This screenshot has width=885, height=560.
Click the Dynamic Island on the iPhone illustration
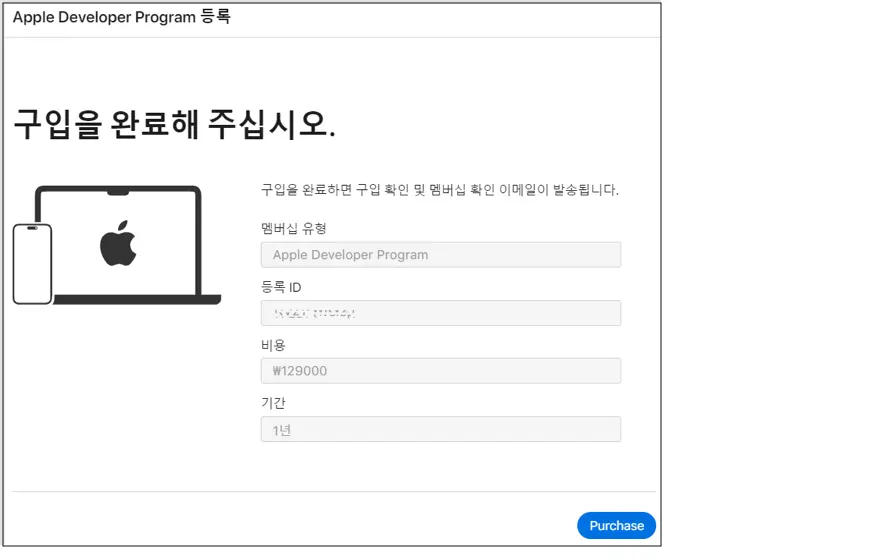click(32, 228)
